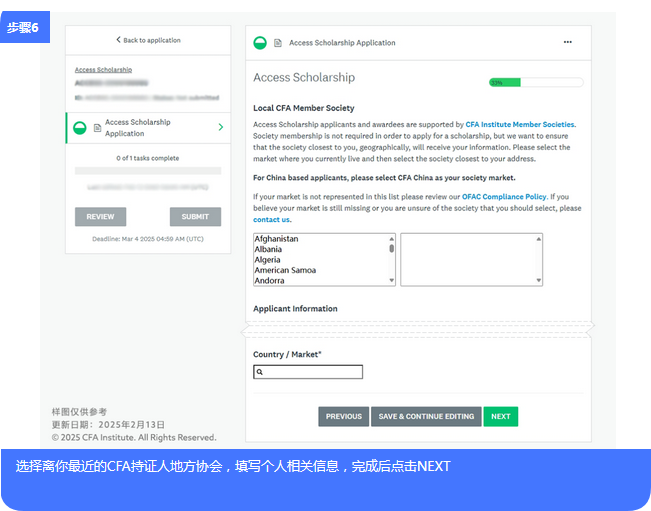Click the Applicant Information heading
This screenshot has width=651, height=511.
tap(295, 308)
